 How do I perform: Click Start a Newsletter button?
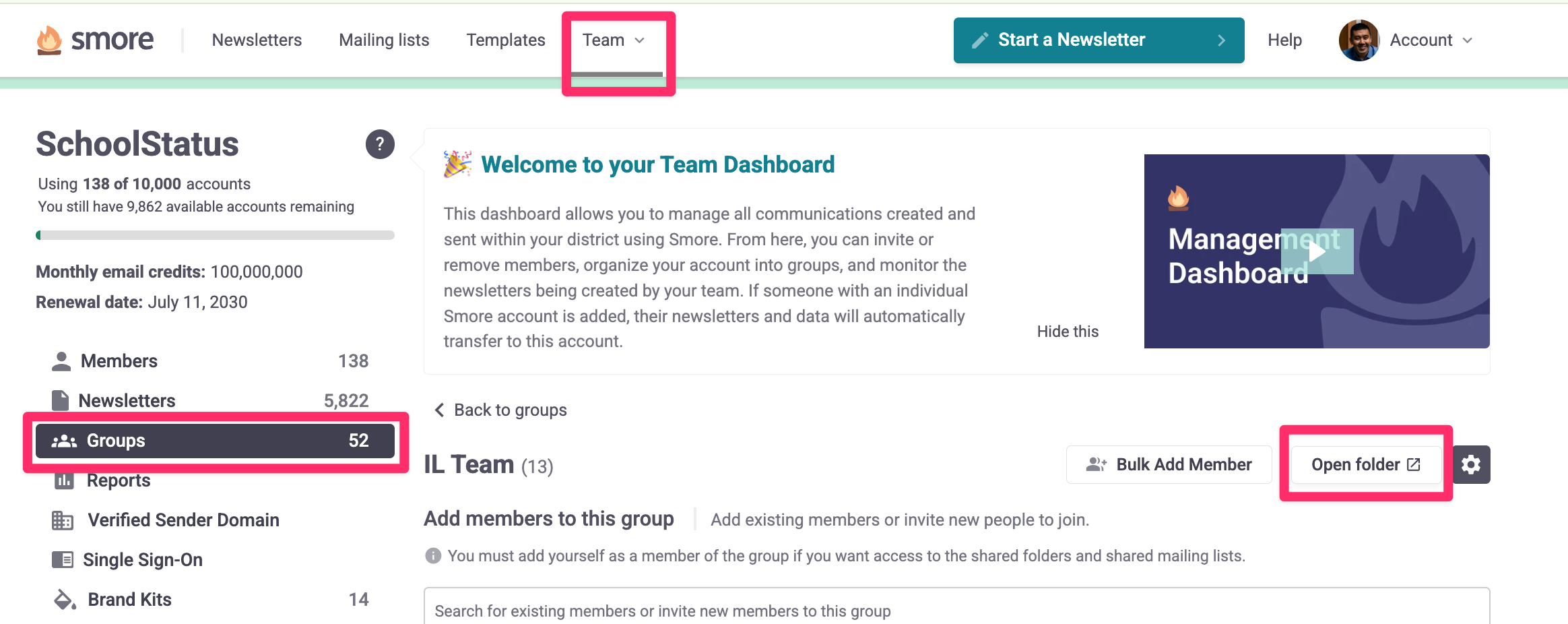coord(1098,40)
